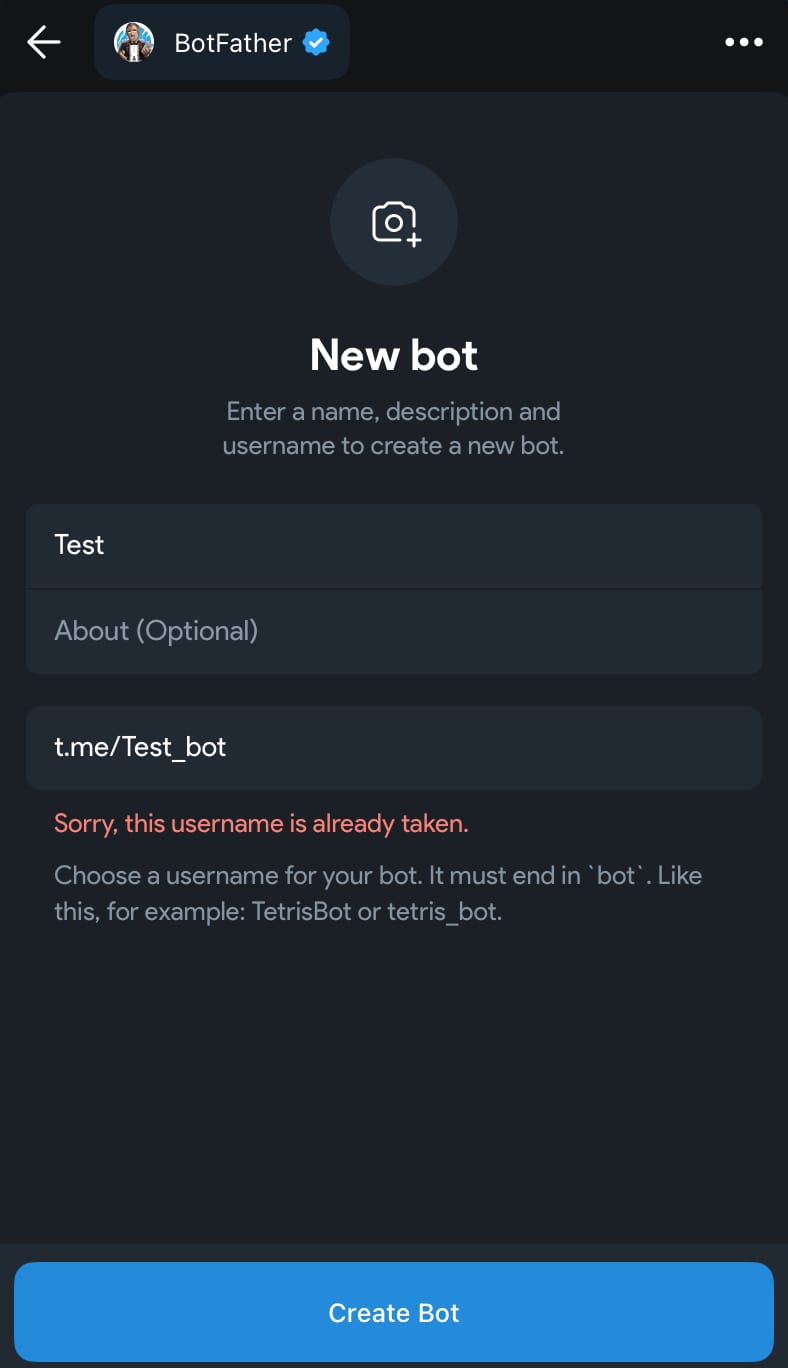Screen dimensions: 788x1368
Task: Tap the username already taken error message
Action: [261, 824]
